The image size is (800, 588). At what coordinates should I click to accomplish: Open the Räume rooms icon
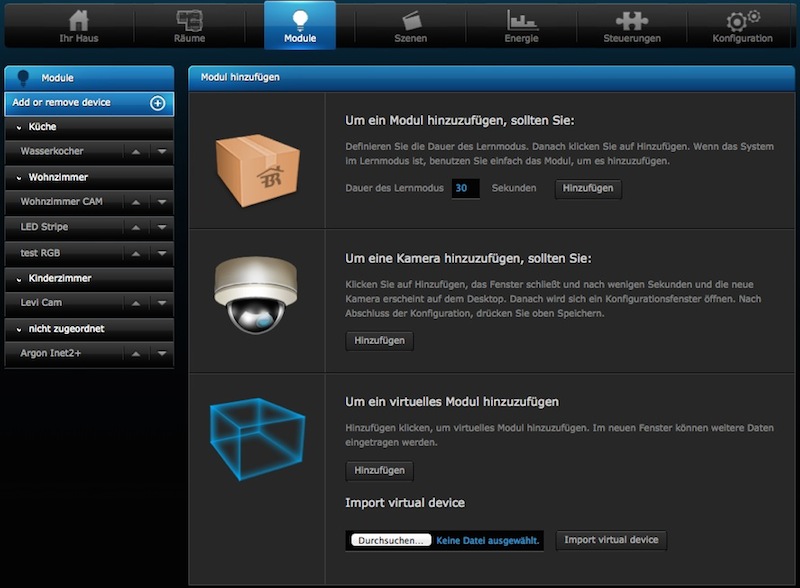tap(189, 20)
